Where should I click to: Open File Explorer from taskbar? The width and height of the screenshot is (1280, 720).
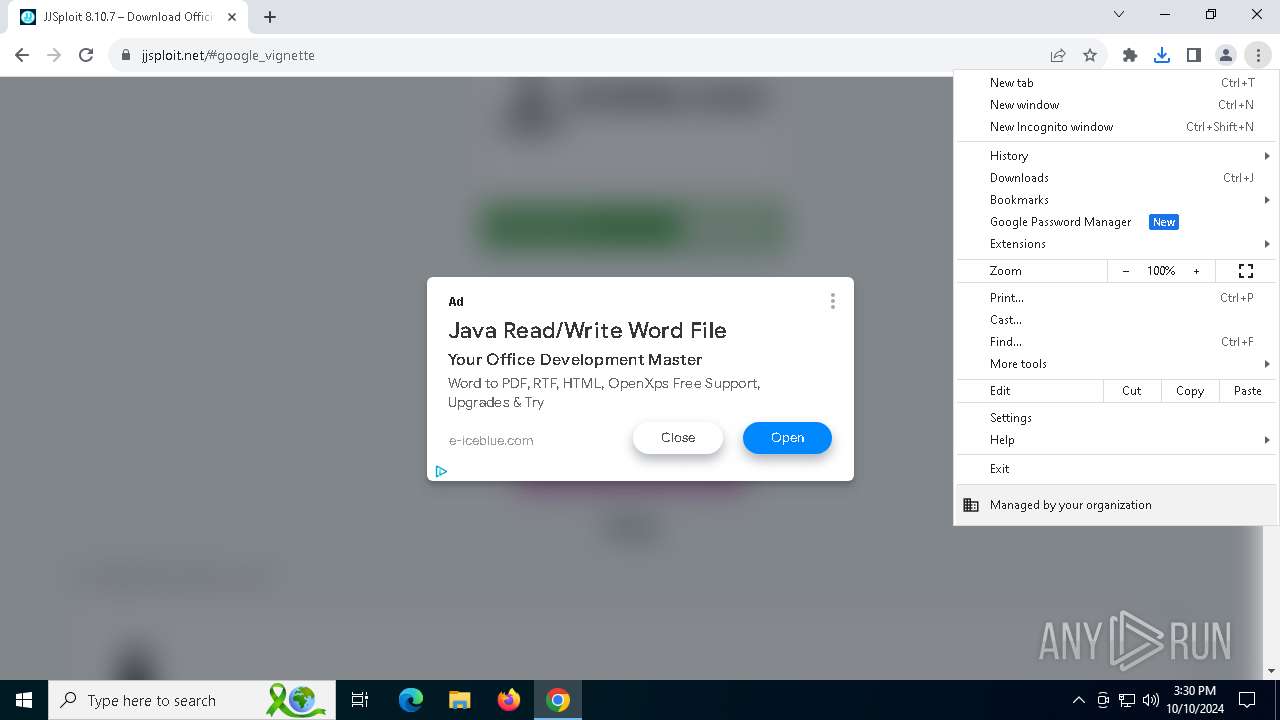459,700
